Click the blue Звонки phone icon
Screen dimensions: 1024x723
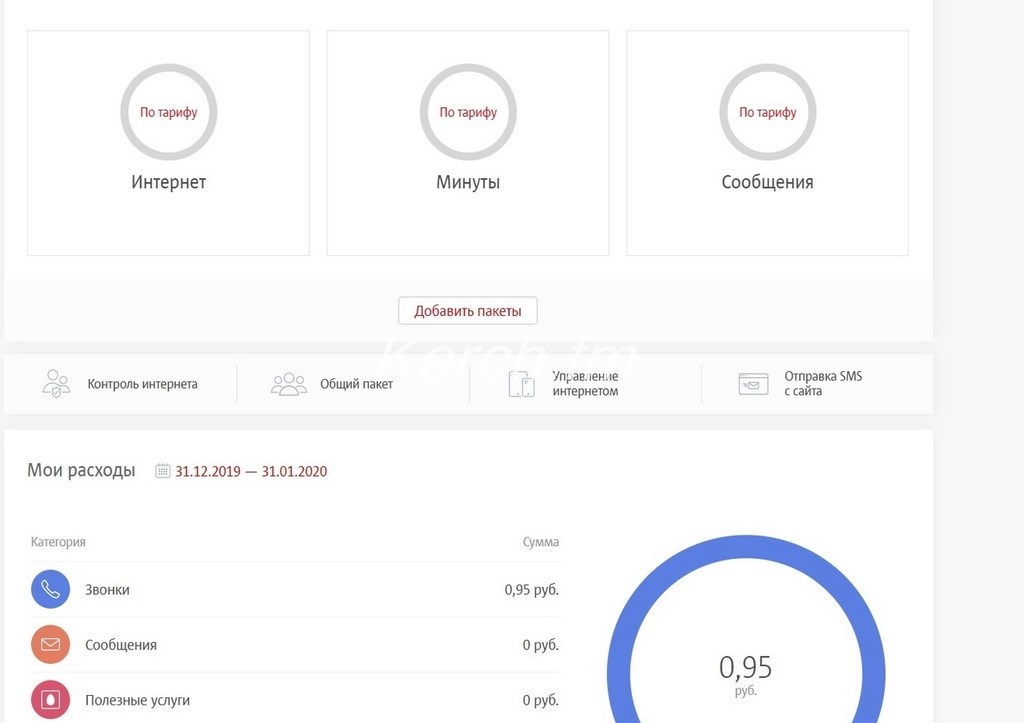(50, 590)
